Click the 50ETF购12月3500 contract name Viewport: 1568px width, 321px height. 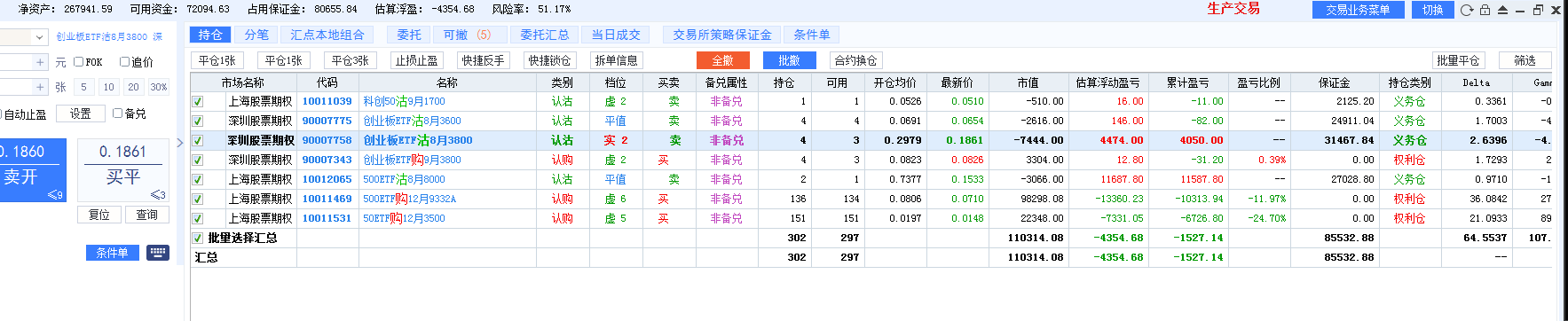(x=405, y=219)
